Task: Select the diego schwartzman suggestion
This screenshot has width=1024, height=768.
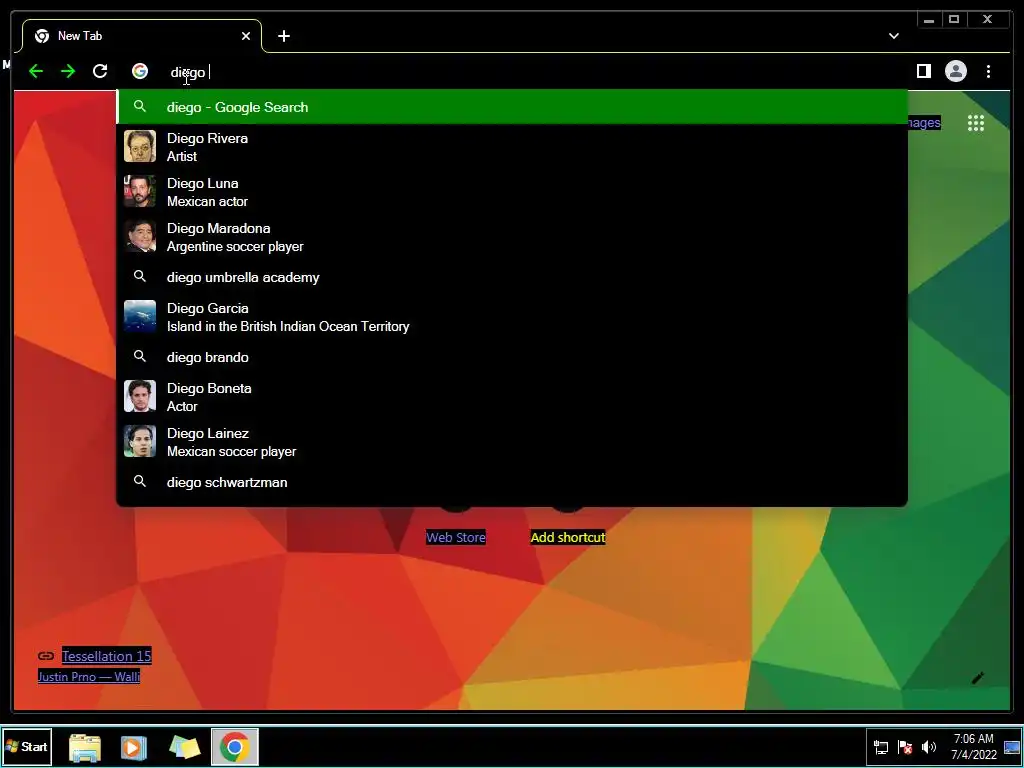Action: coord(512,482)
